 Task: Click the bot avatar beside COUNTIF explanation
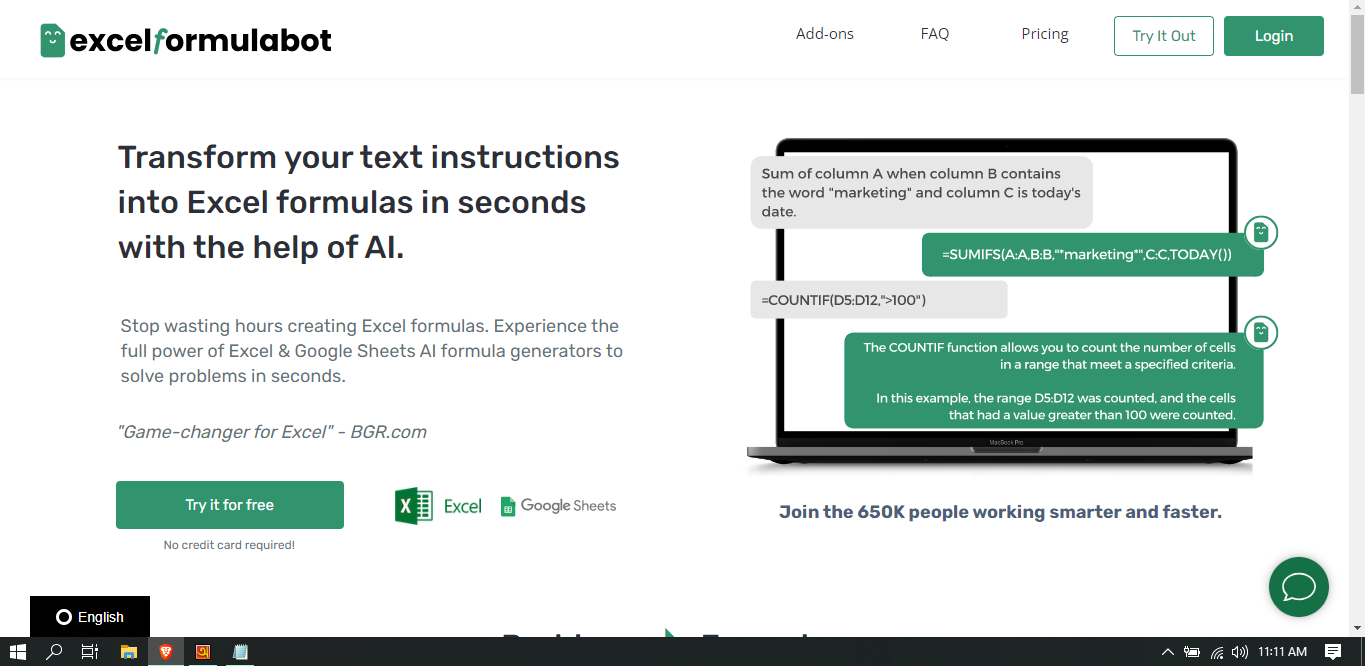pyautogui.click(x=1261, y=331)
